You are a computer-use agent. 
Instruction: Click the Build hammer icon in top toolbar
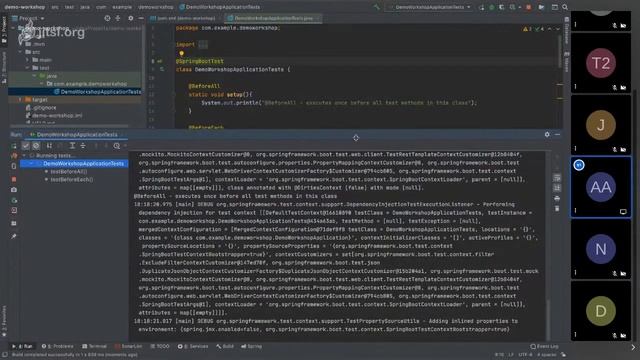coord(376,7)
